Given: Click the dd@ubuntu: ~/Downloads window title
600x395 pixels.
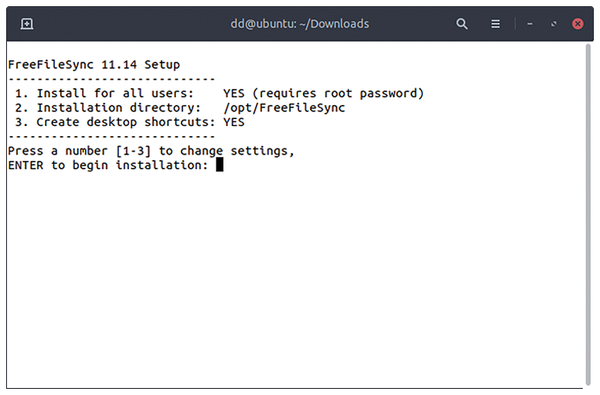Looking at the screenshot, I should coord(300,24).
